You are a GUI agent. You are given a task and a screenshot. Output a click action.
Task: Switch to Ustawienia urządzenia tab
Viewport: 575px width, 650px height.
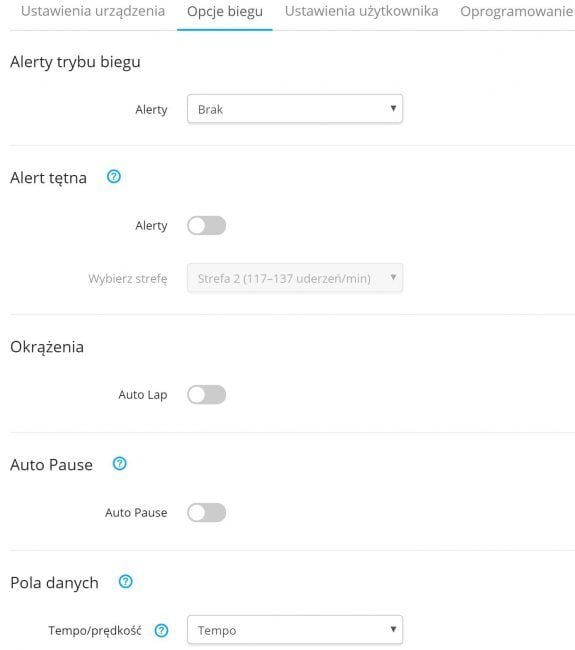tap(93, 11)
